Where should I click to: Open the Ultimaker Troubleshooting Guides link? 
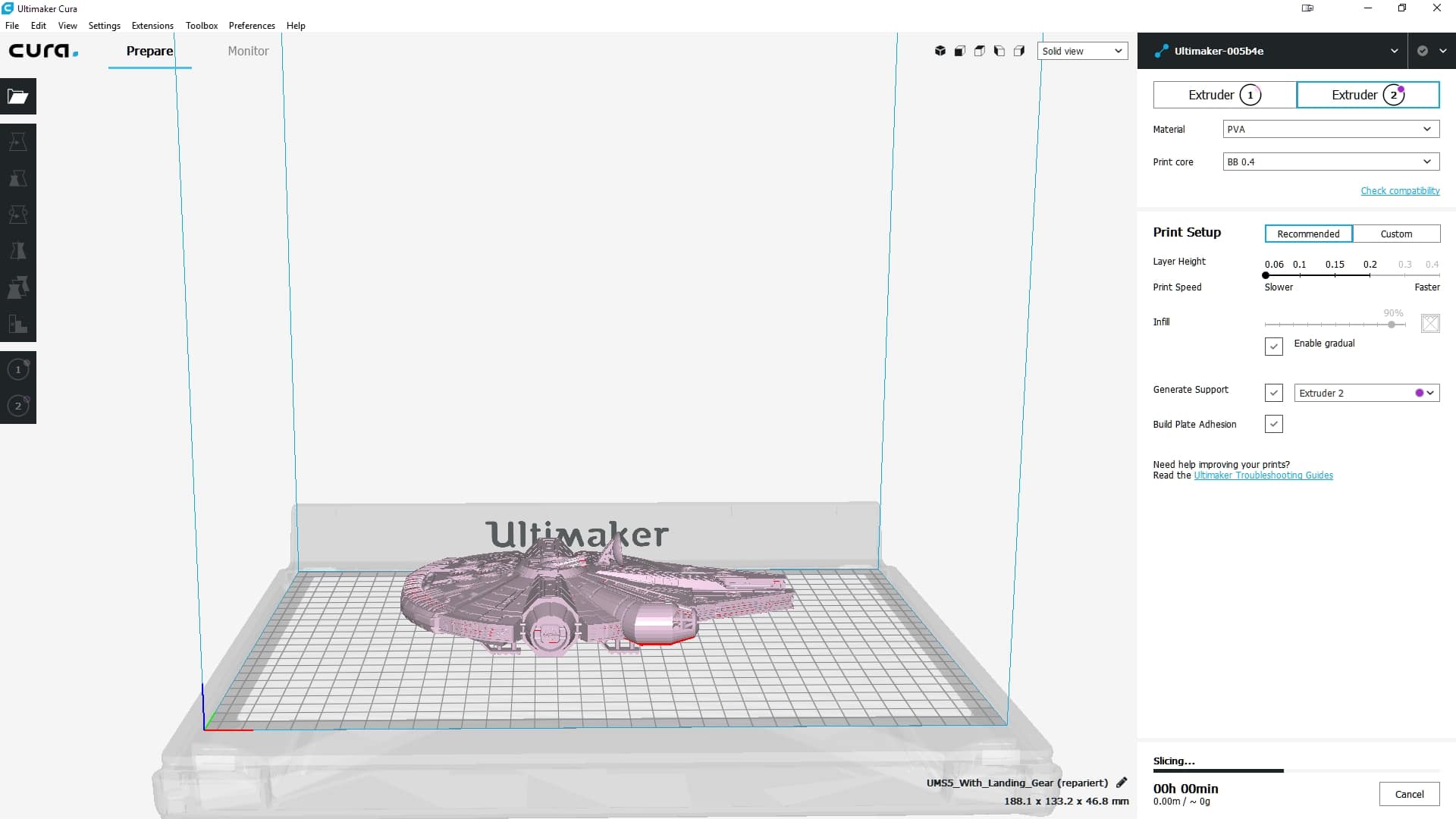[1263, 475]
